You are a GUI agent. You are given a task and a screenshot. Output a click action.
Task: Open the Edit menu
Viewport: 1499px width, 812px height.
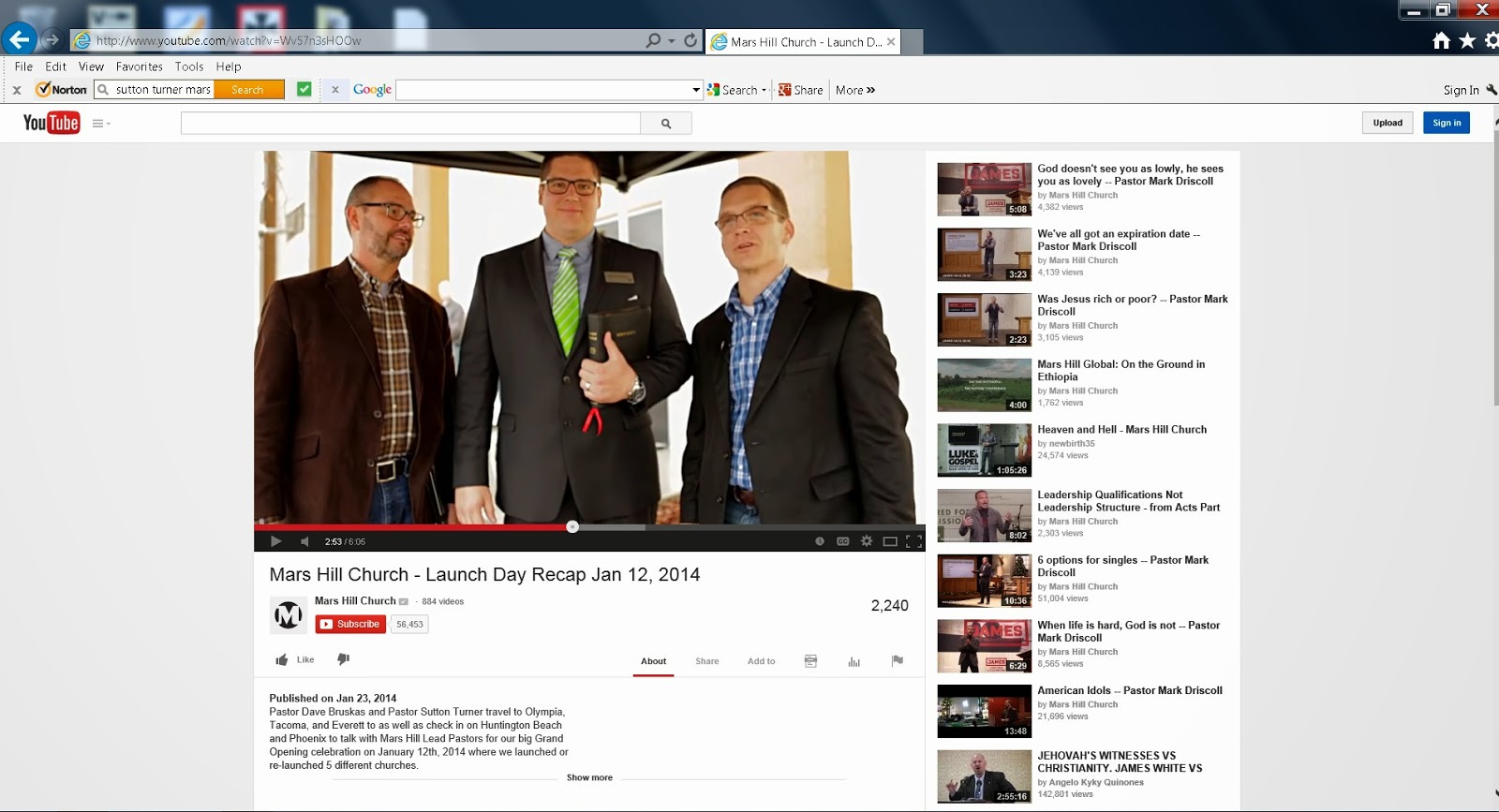click(x=55, y=66)
